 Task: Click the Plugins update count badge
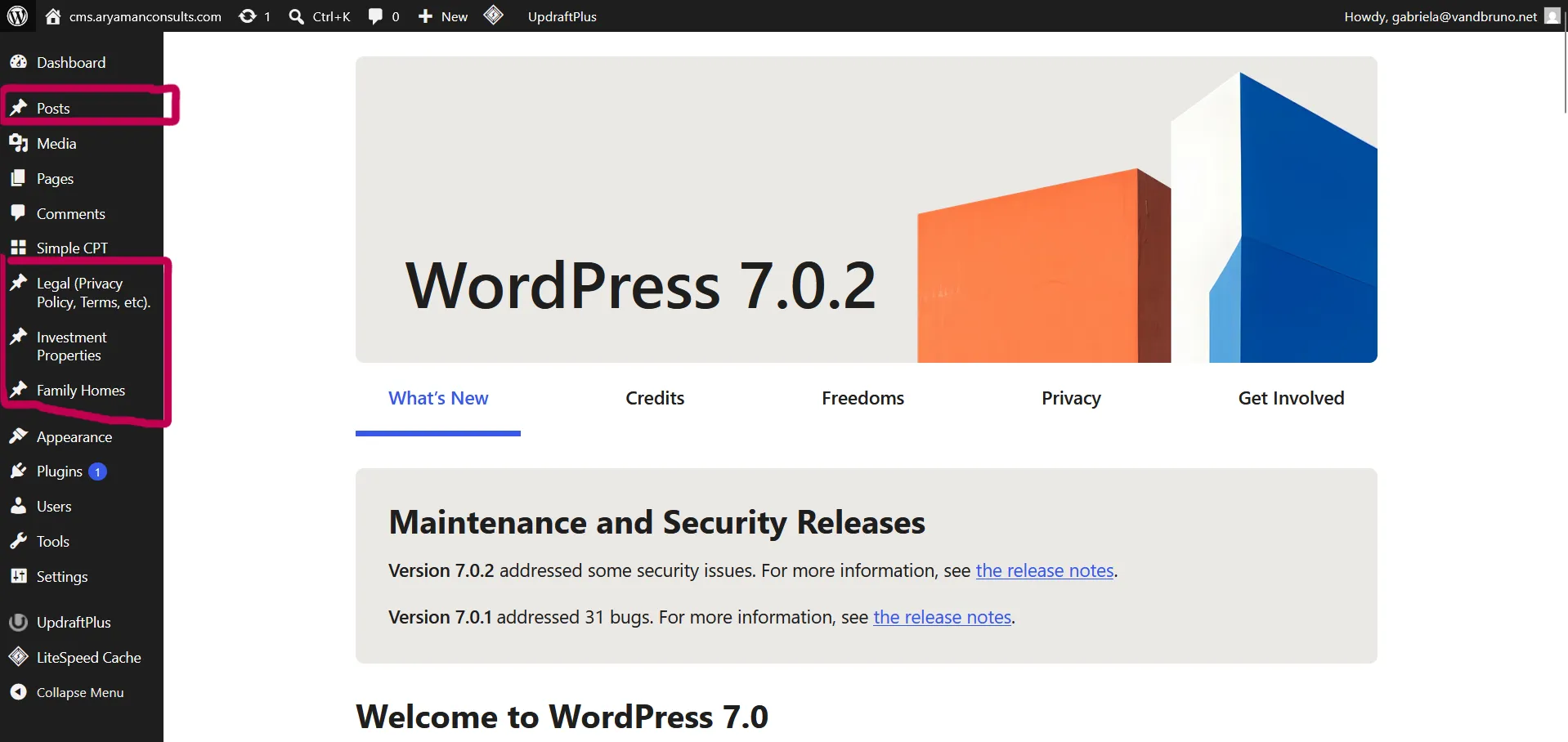pyautogui.click(x=97, y=472)
